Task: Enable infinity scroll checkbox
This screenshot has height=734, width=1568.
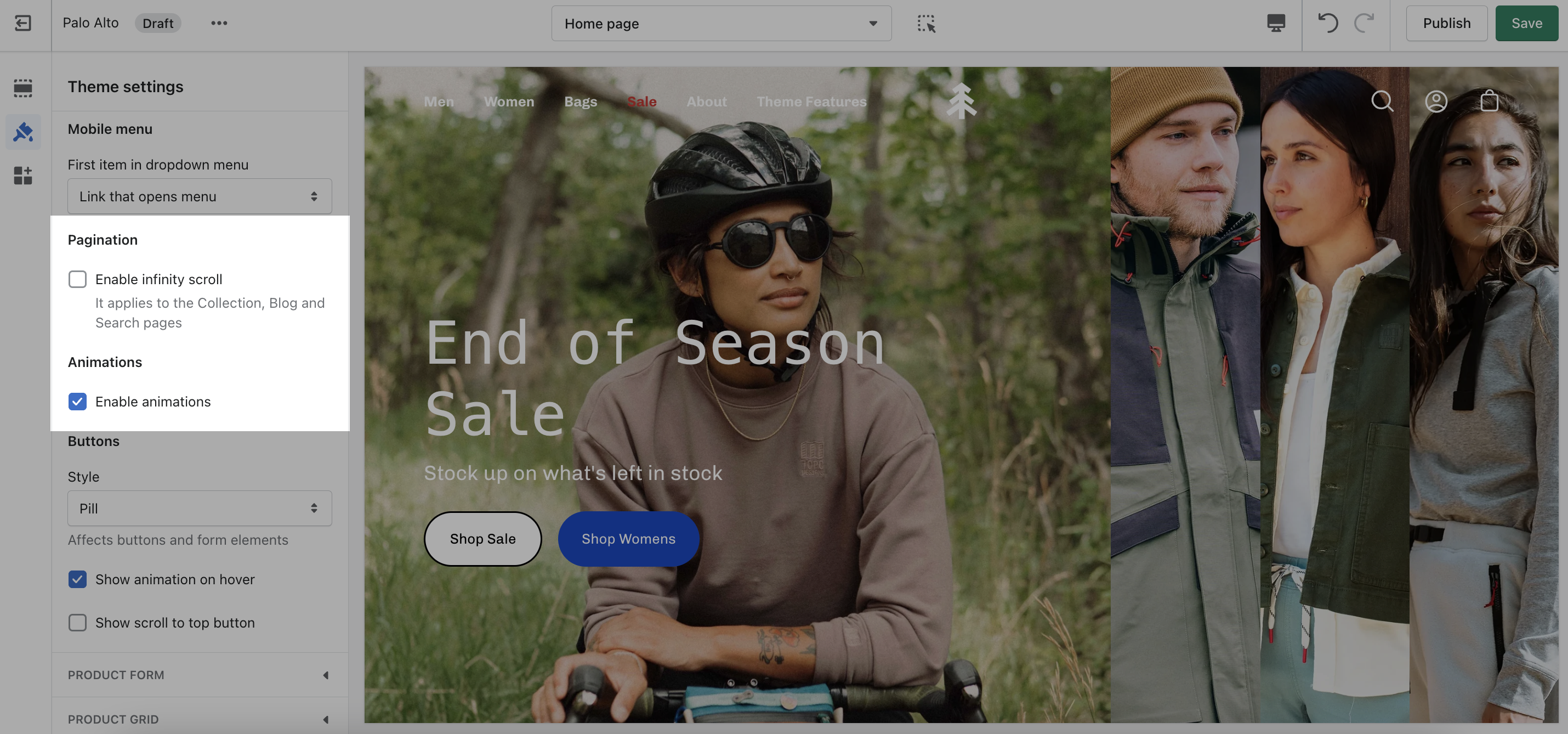Action: point(77,279)
